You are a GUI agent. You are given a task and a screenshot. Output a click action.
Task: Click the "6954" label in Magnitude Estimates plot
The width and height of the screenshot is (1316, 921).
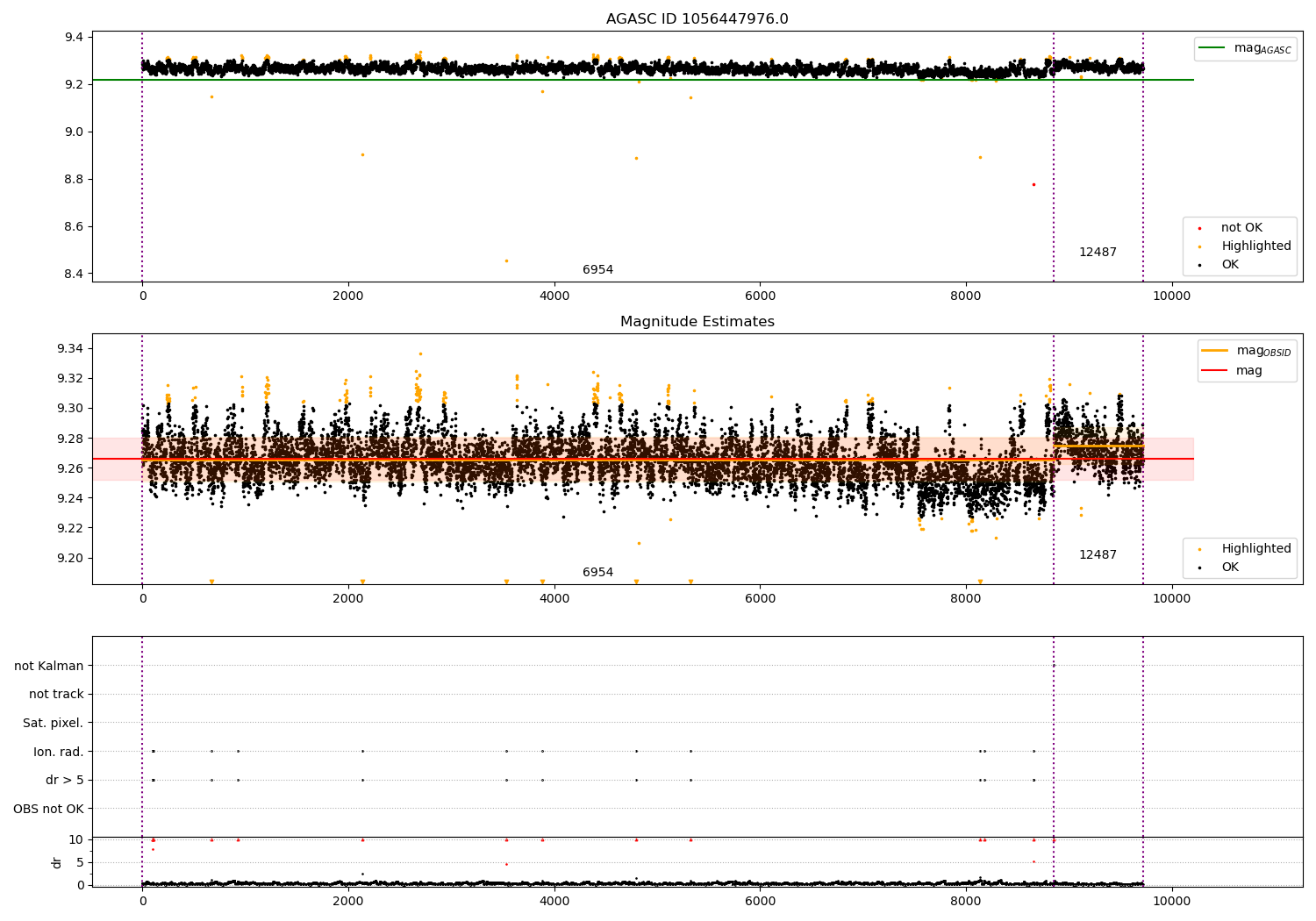click(x=598, y=573)
